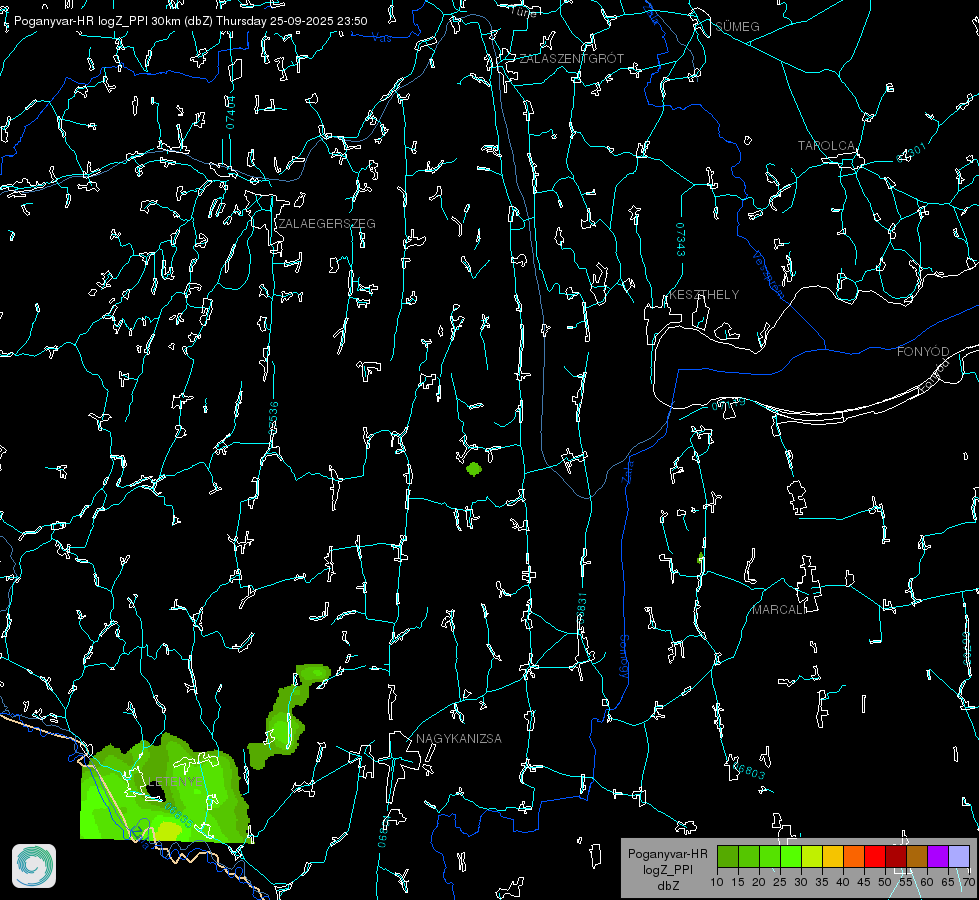Click the ZALAEGERSZEG city label
Screen dimensions: 979x900
327,224
